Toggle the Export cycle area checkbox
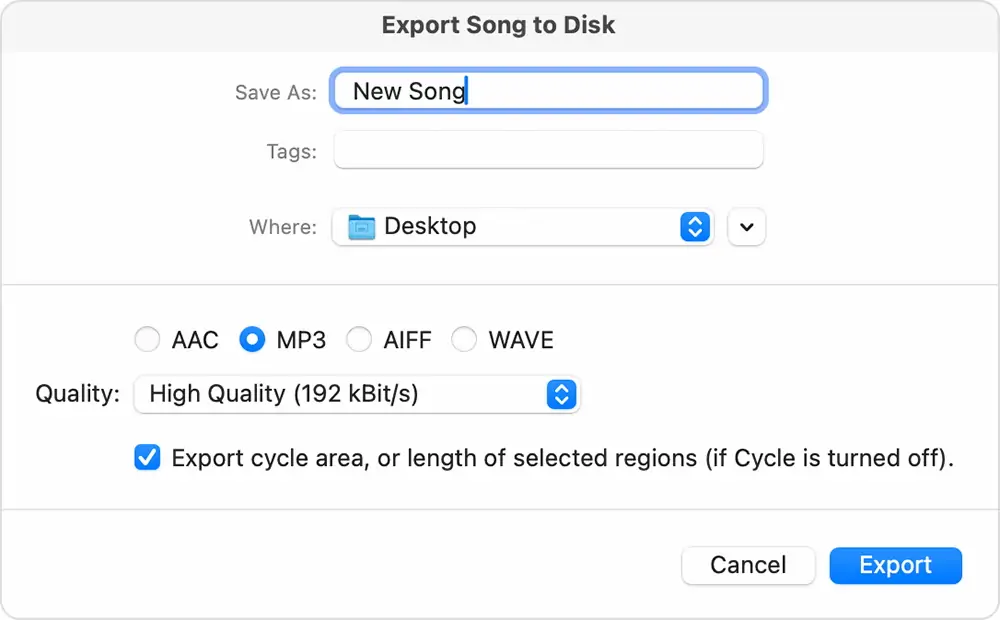 tap(147, 458)
